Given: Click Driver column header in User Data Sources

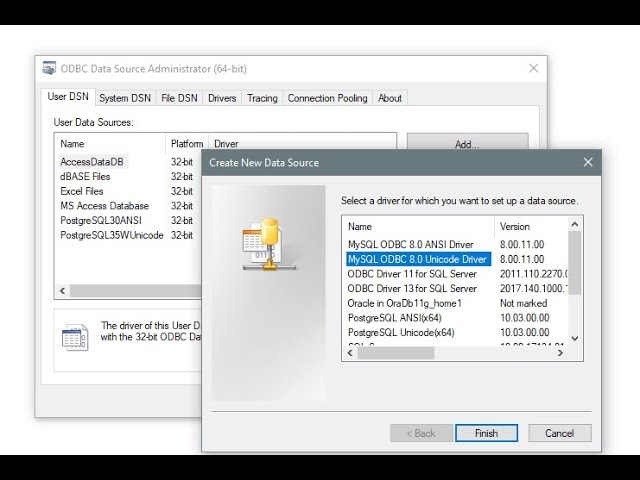Looking at the screenshot, I should tap(226, 144).
